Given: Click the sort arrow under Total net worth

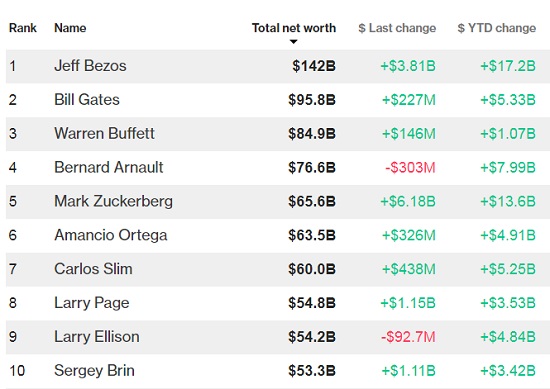Looking at the screenshot, I should click(x=294, y=42).
